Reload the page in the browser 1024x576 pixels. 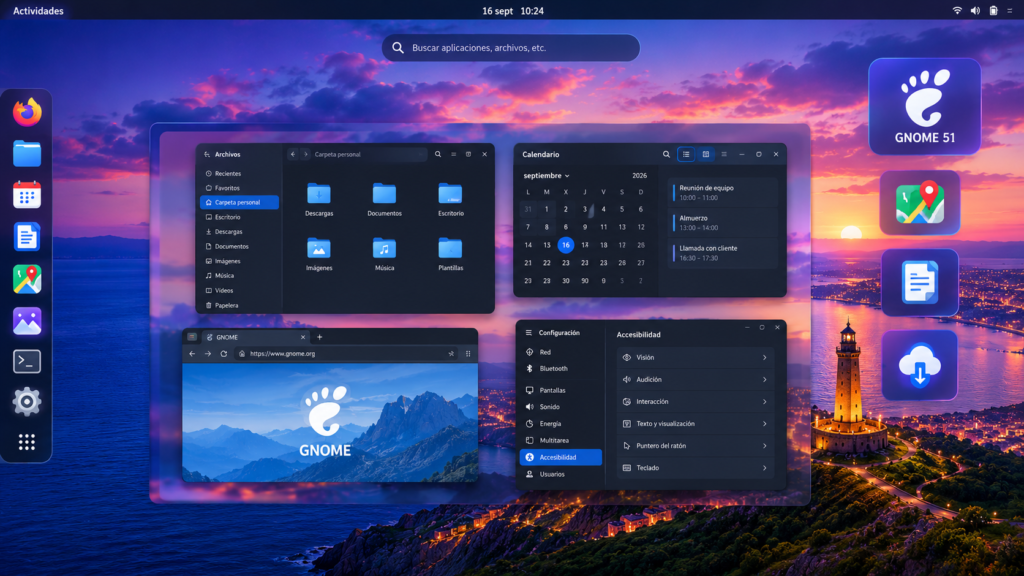click(x=223, y=353)
